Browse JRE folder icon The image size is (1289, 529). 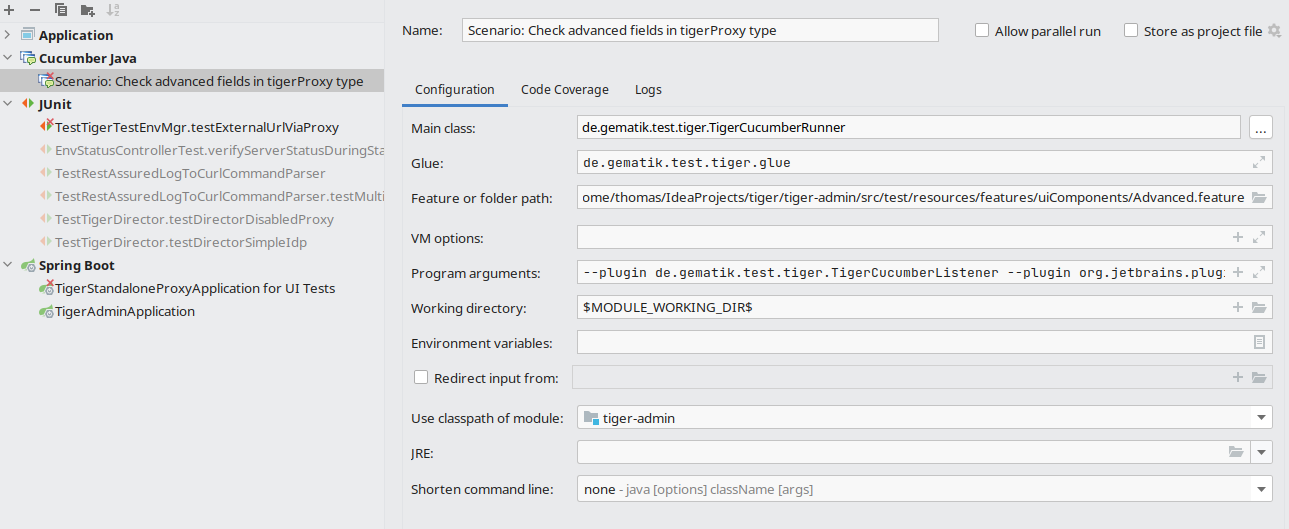pyautogui.click(x=1236, y=452)
